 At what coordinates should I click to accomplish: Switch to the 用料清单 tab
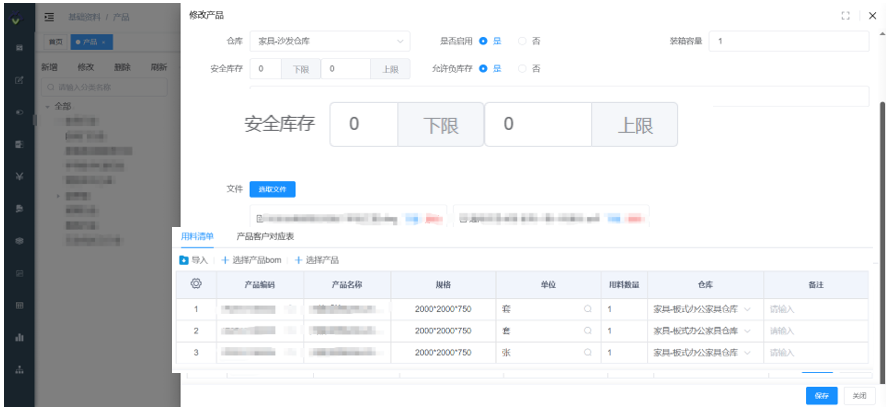[x=196, y=237]
